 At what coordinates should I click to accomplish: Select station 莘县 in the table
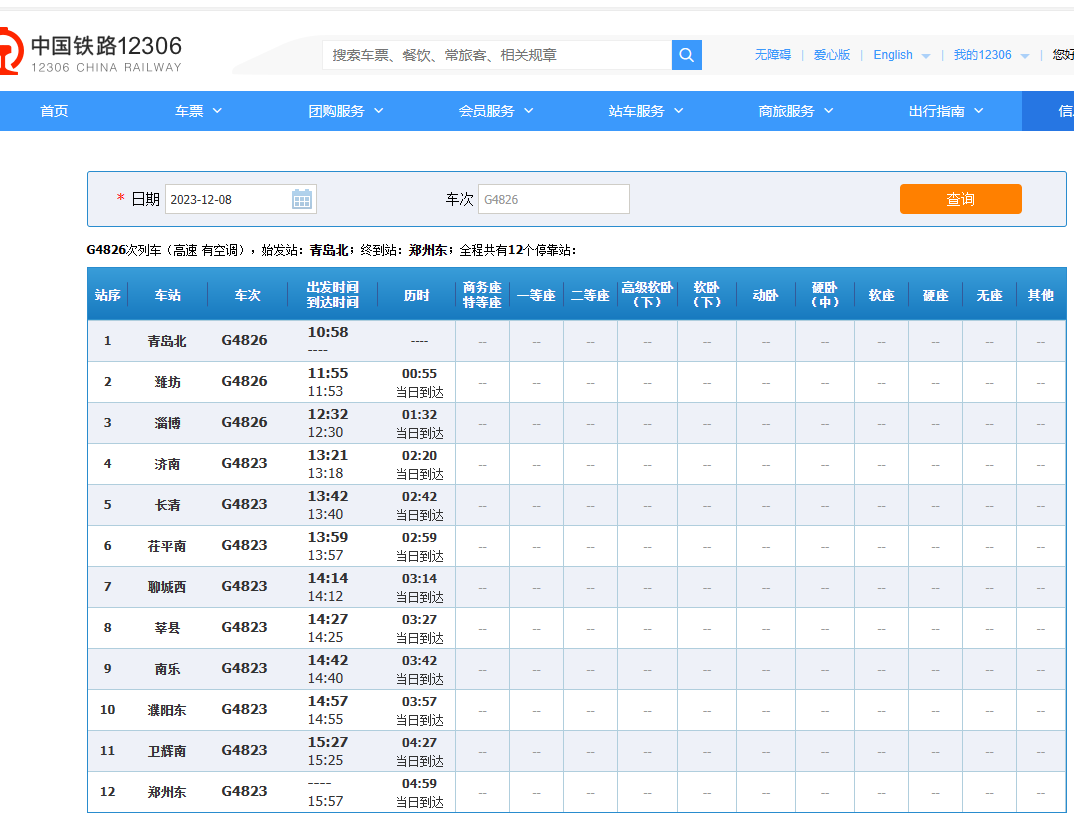pyautogui.click(x=167, y=628)
